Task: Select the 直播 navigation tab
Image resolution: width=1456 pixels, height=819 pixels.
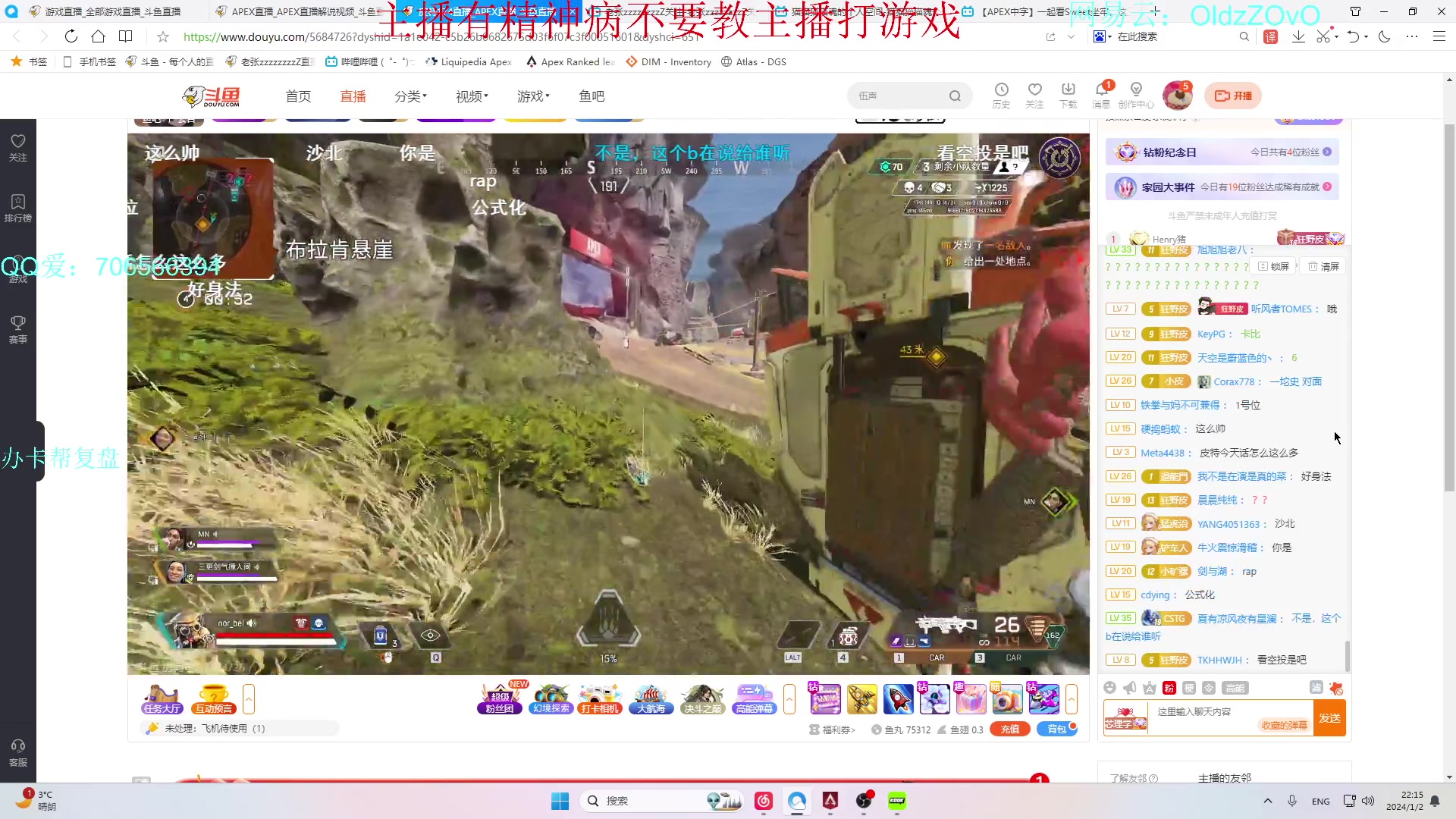Action: click(353, 96)
